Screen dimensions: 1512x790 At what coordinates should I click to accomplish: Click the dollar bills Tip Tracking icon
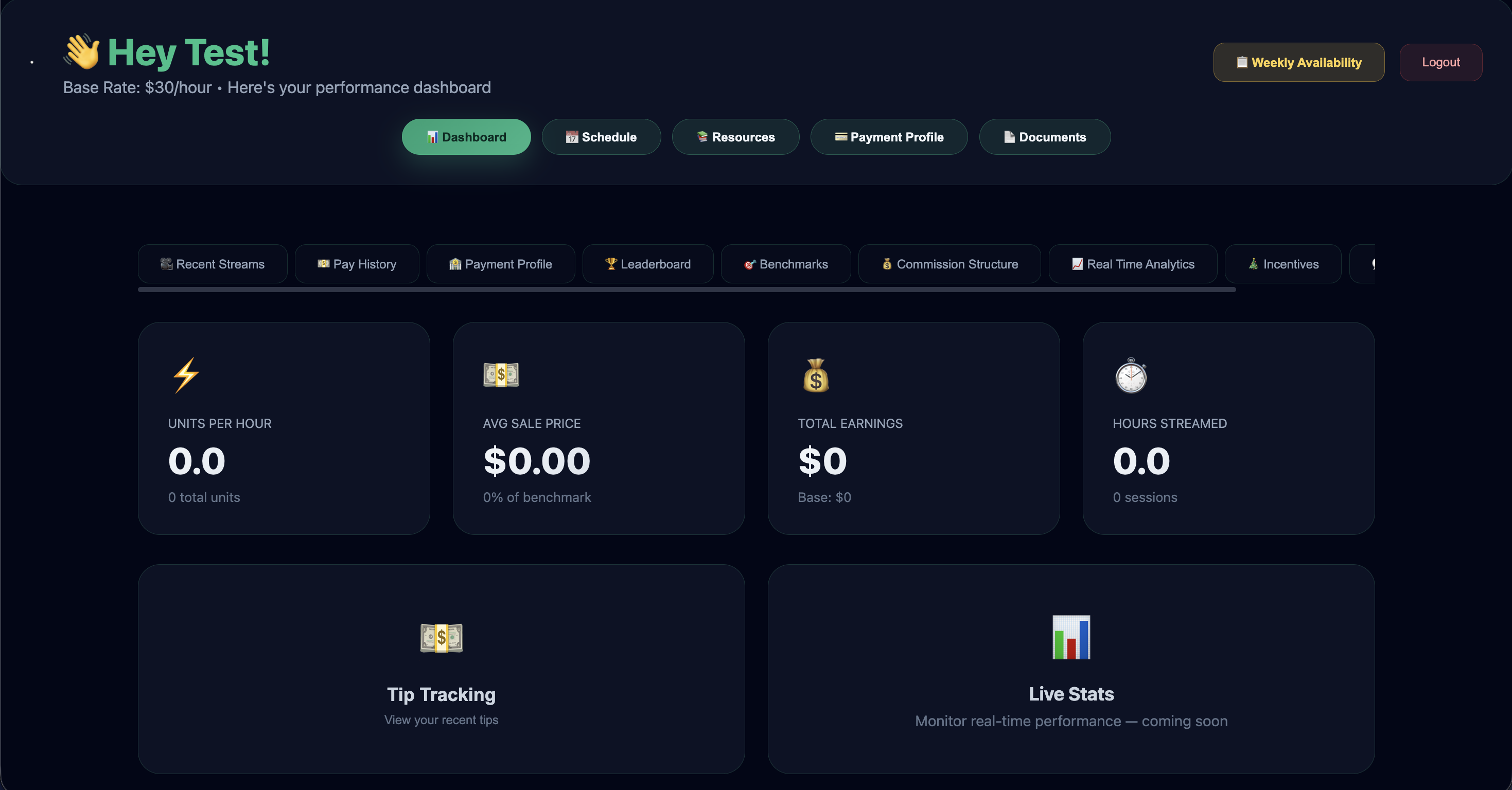coord(442,639)
